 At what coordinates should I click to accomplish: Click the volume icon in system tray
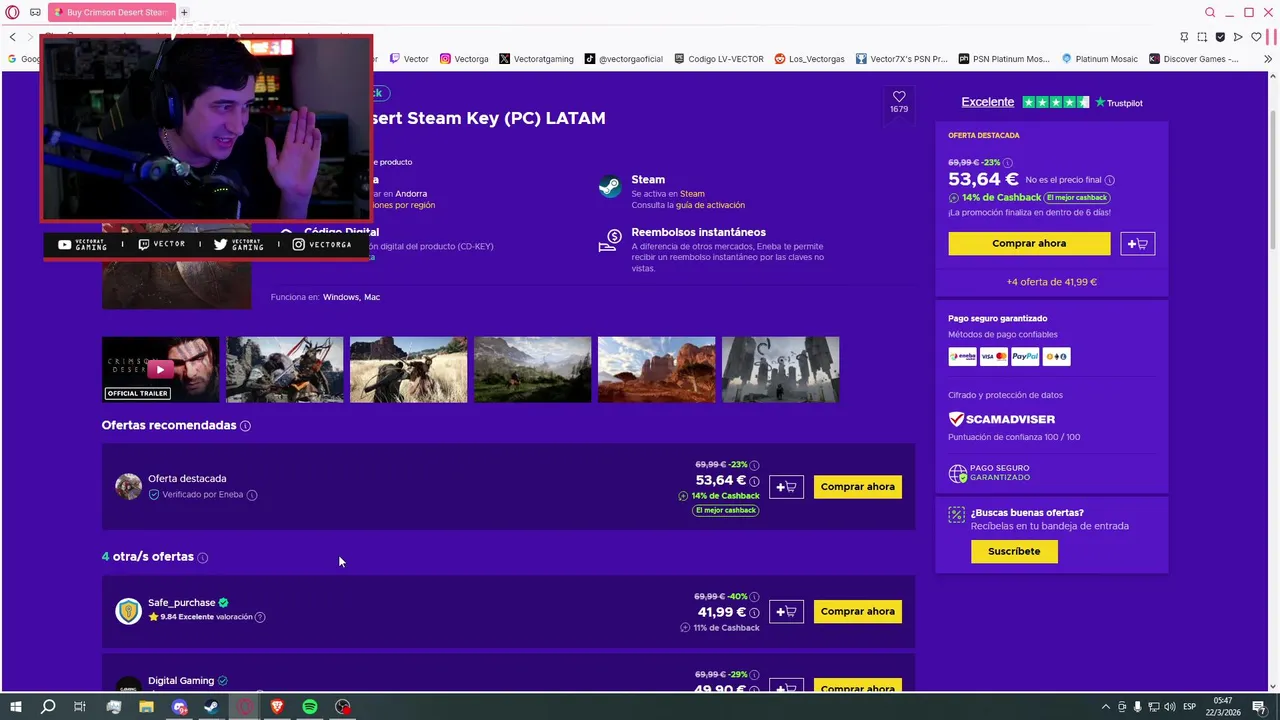[x=1170, y=707]
